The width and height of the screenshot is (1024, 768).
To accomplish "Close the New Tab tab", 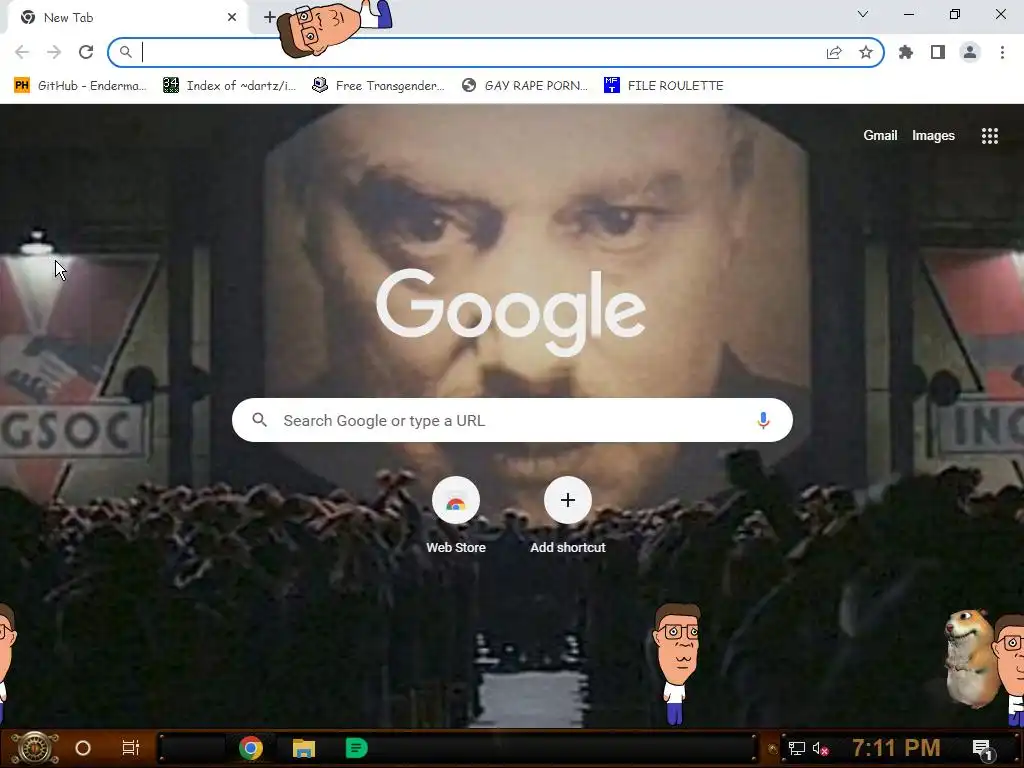I will tap(232, 18).
